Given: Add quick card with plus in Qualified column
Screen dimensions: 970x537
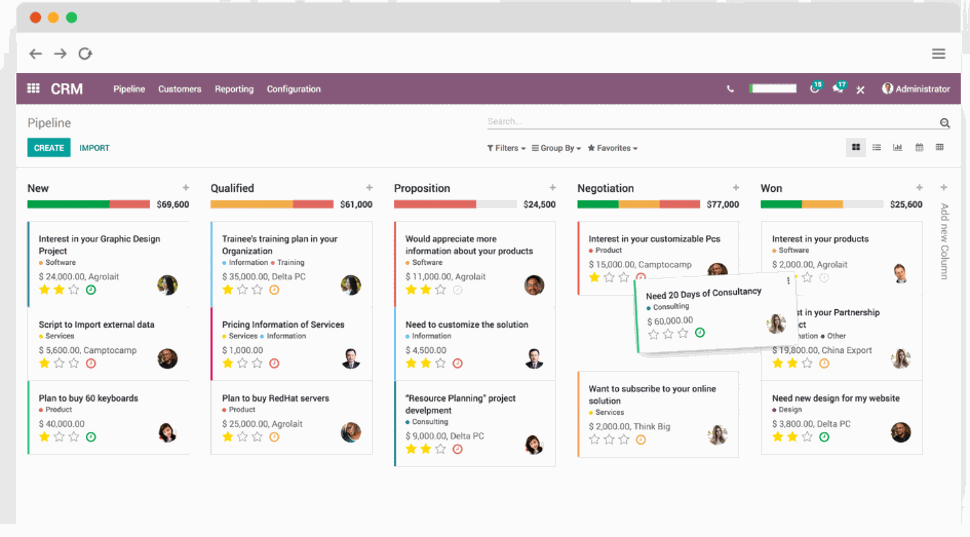Looking at the screenshot, I should (369, 188).
